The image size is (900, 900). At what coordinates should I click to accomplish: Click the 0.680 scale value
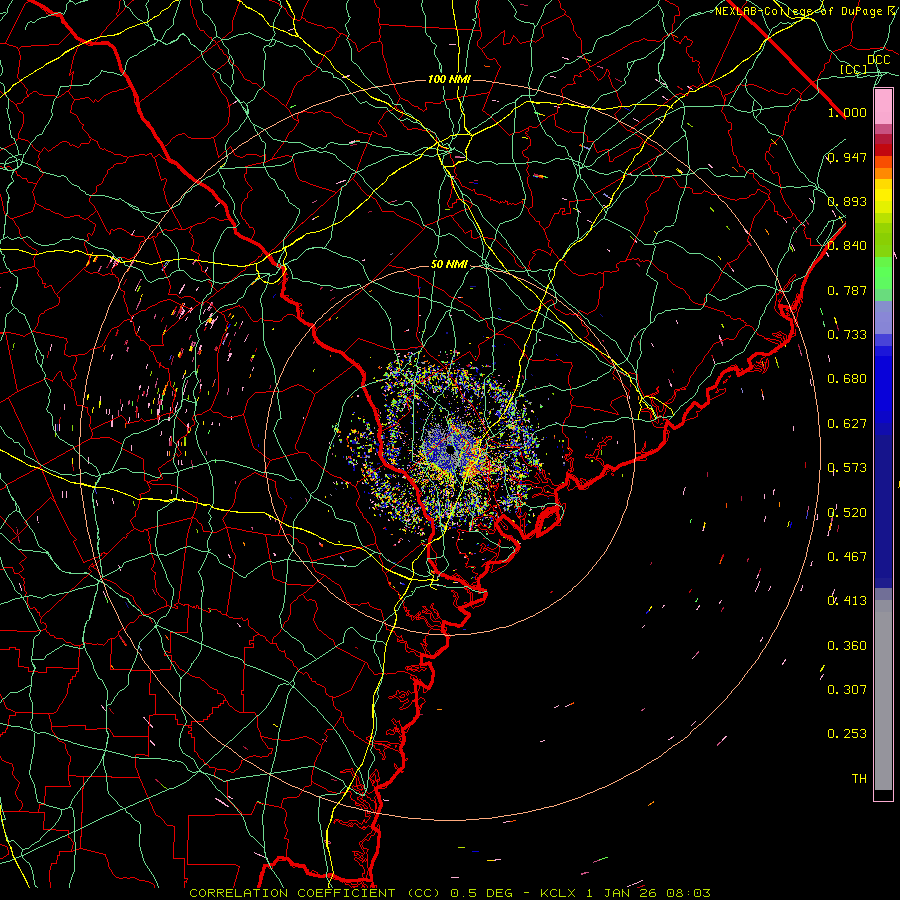click(x=847, y=379)
